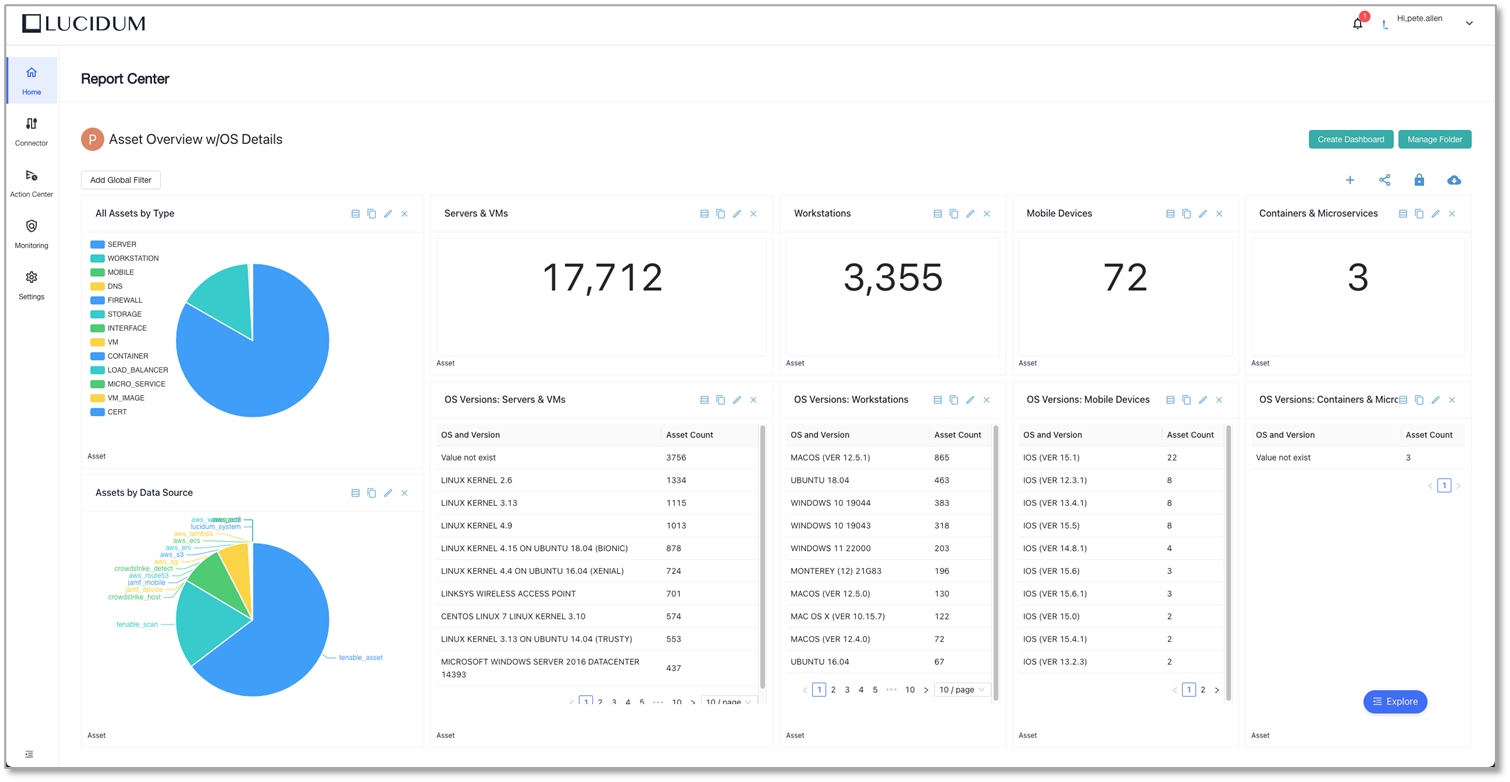Image resolution: width=1510 pixels, height=782 pixels.
Task: View data table for Servers & VMs
Action: (x=704, y=214)
